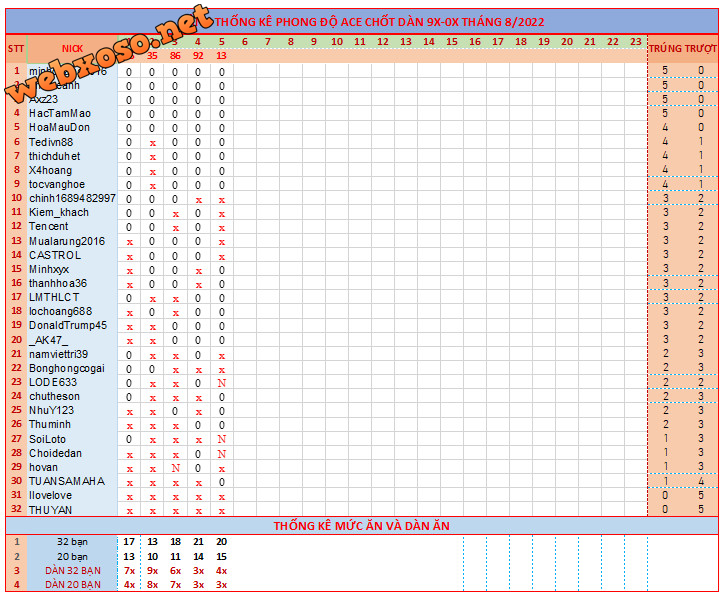724x596 pixels.
Task: Select the 'DÀN 32 BẠN' row label
Action: pos(73,571)
